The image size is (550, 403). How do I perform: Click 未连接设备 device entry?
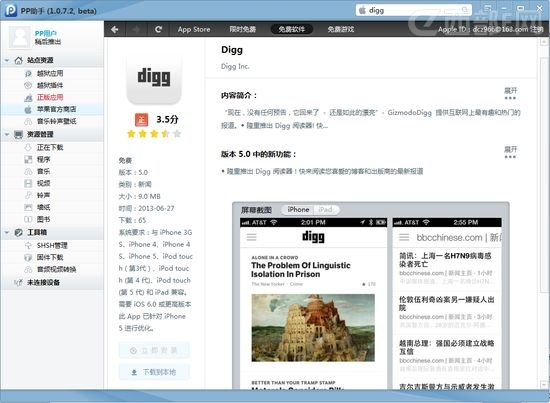coord(43,282)
